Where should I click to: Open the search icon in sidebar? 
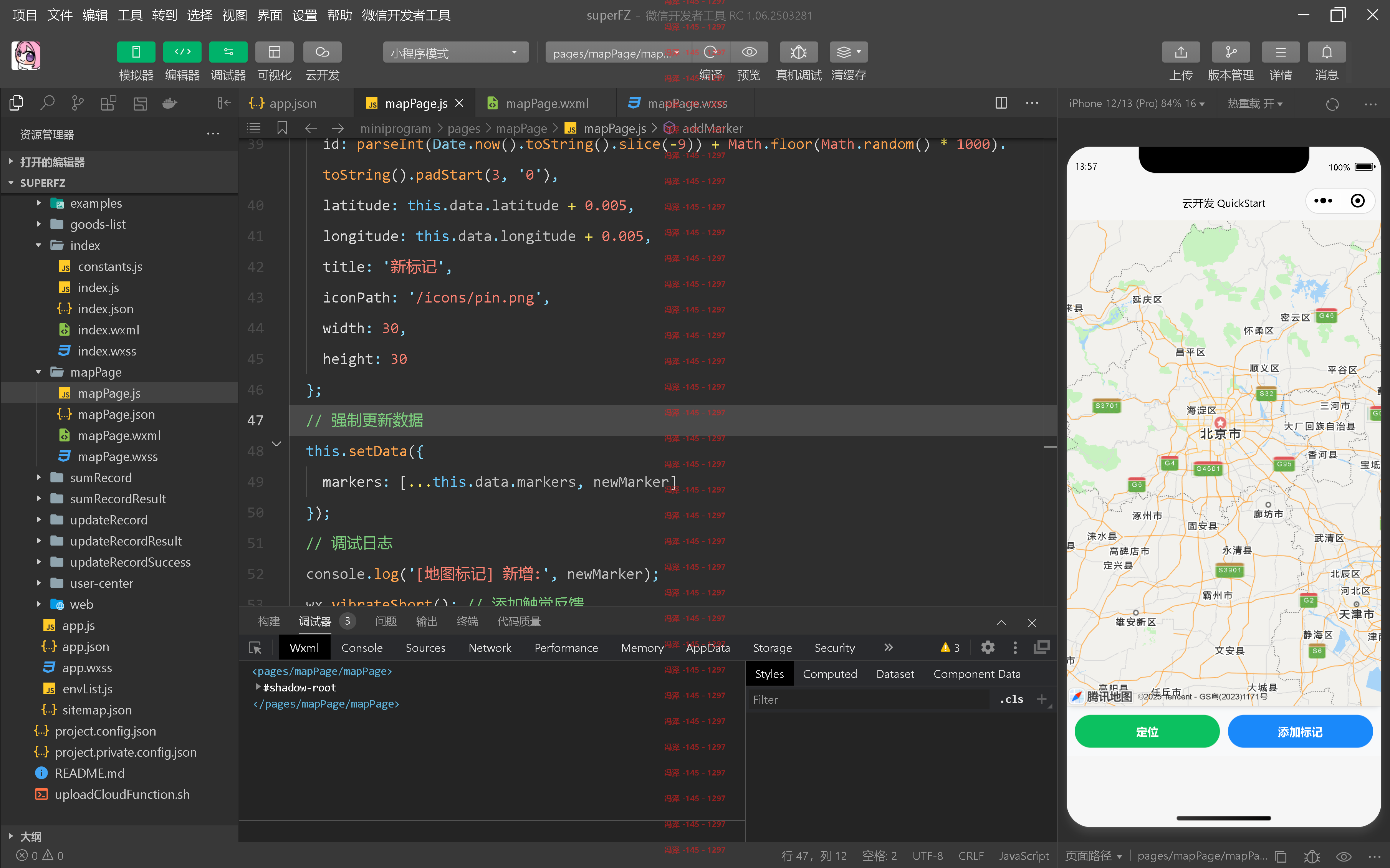47,103
